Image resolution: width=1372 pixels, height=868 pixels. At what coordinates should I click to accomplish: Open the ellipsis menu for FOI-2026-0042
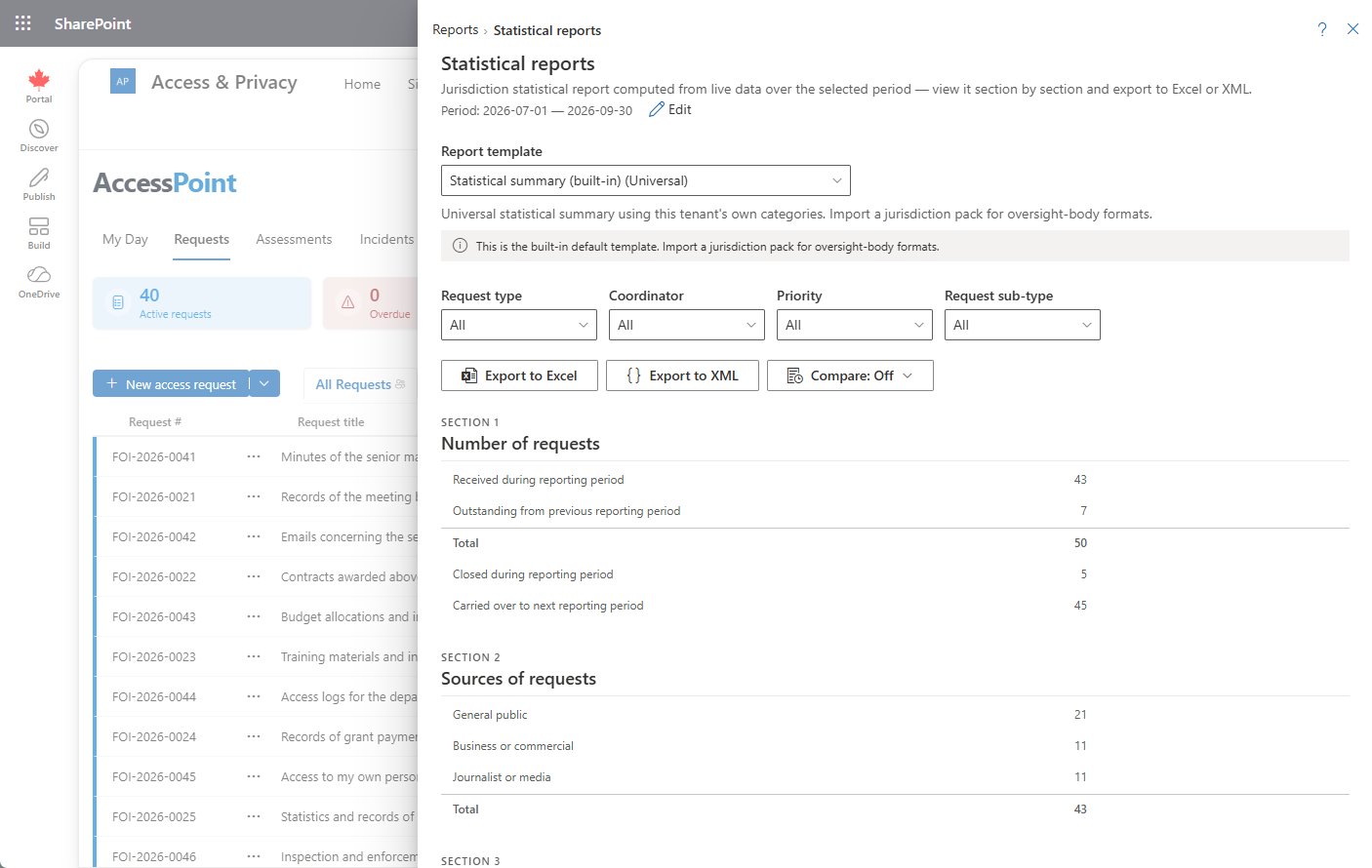point(254,536)
